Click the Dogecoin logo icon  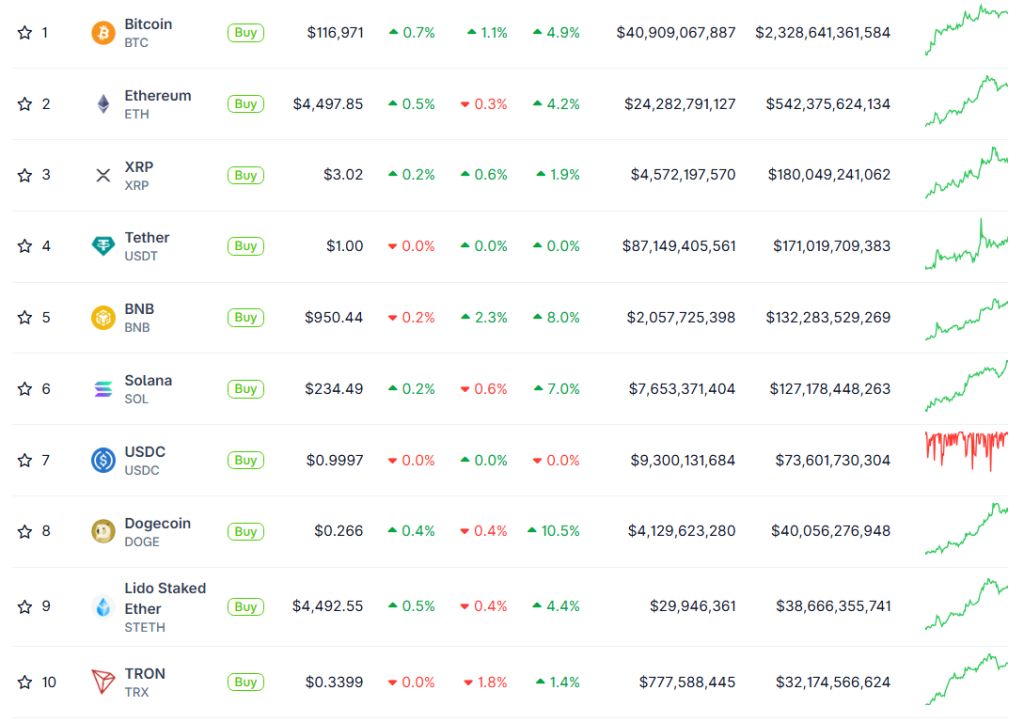point(103,531)
